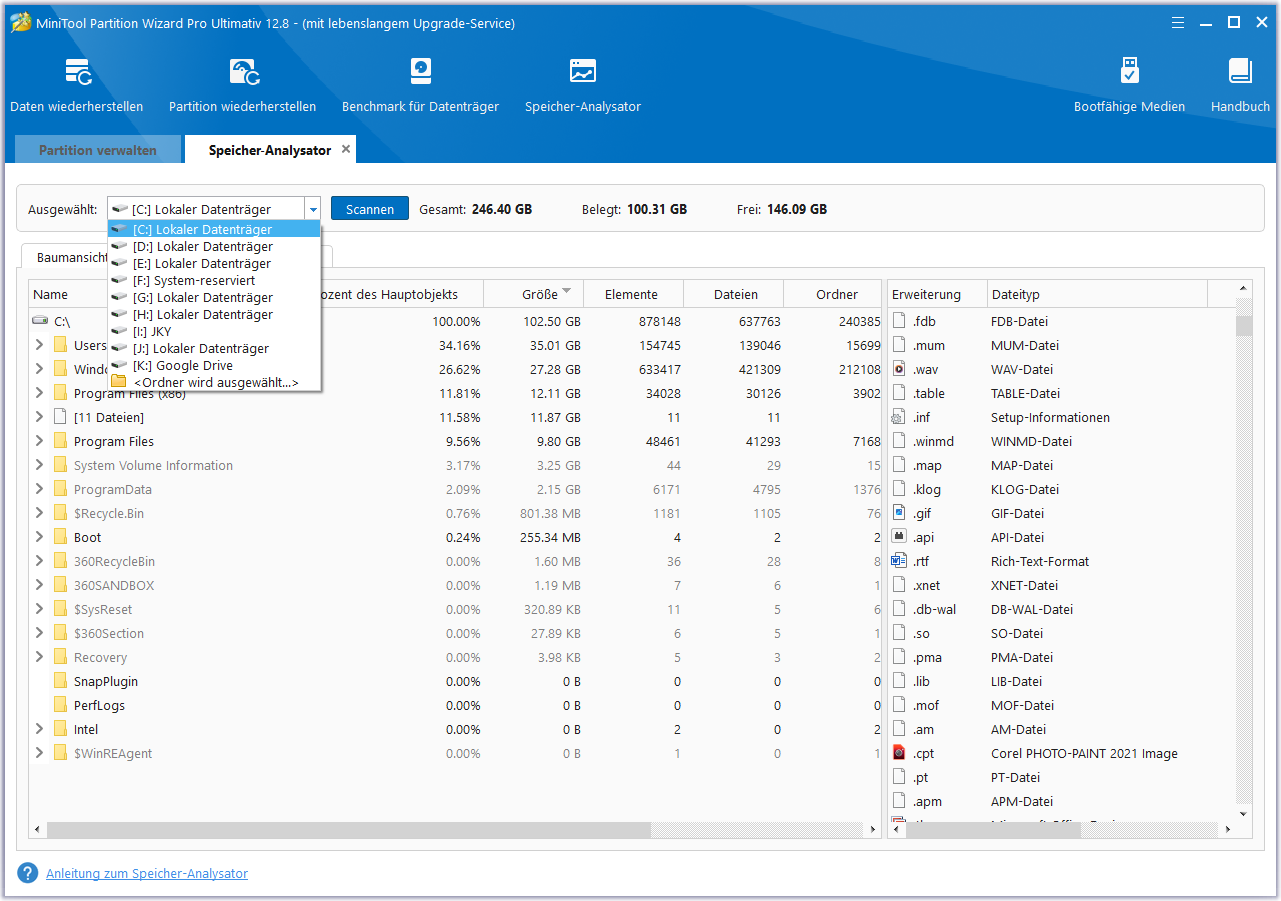The width and height of the screenshot is (1281, 901).
Task: Select [H:] Lokaler Datenträger option
Action: pyautogui.click(x=214, y=314)
